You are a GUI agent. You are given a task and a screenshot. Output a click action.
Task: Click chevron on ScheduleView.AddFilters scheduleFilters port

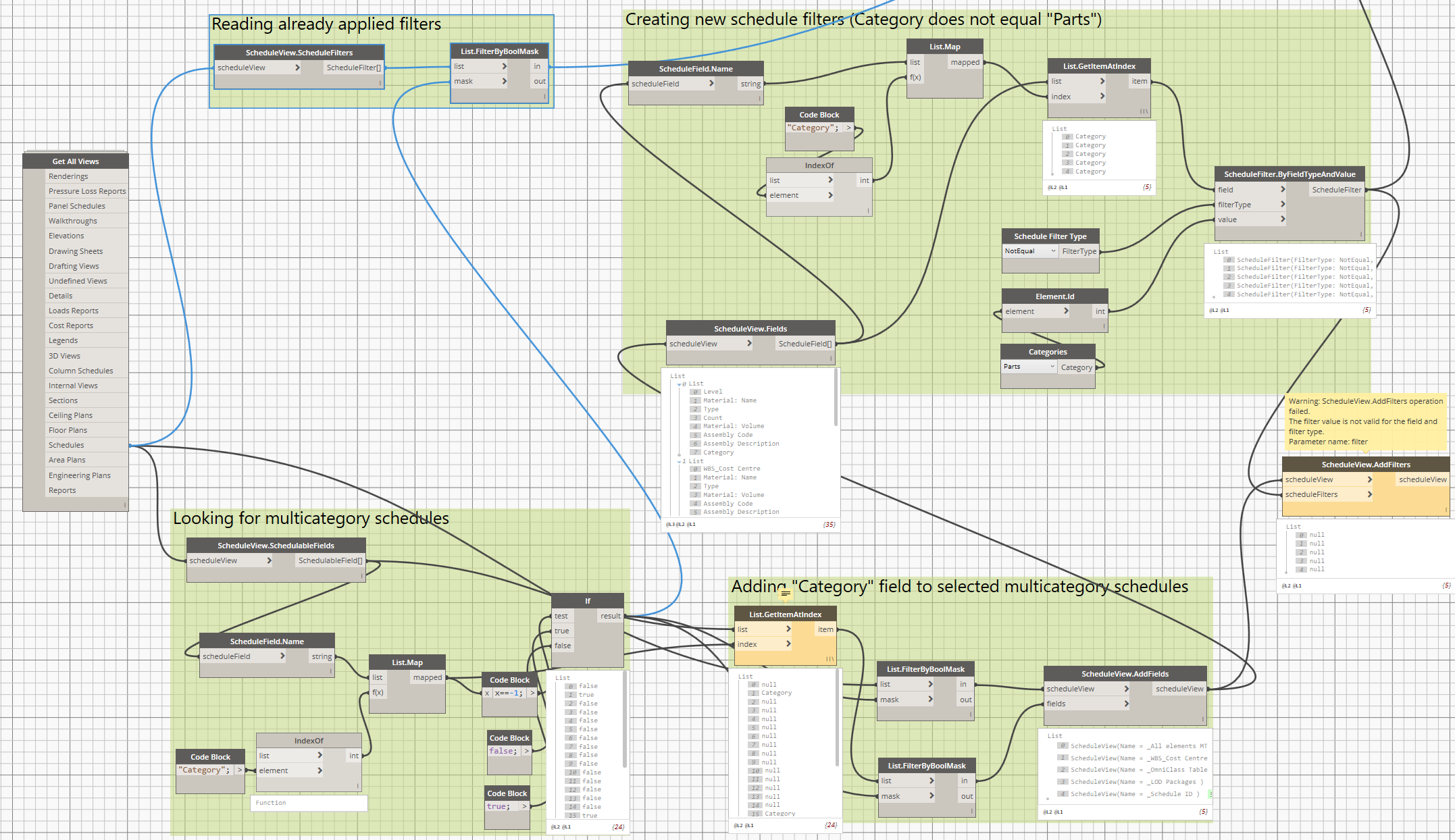pos(1369,494)
